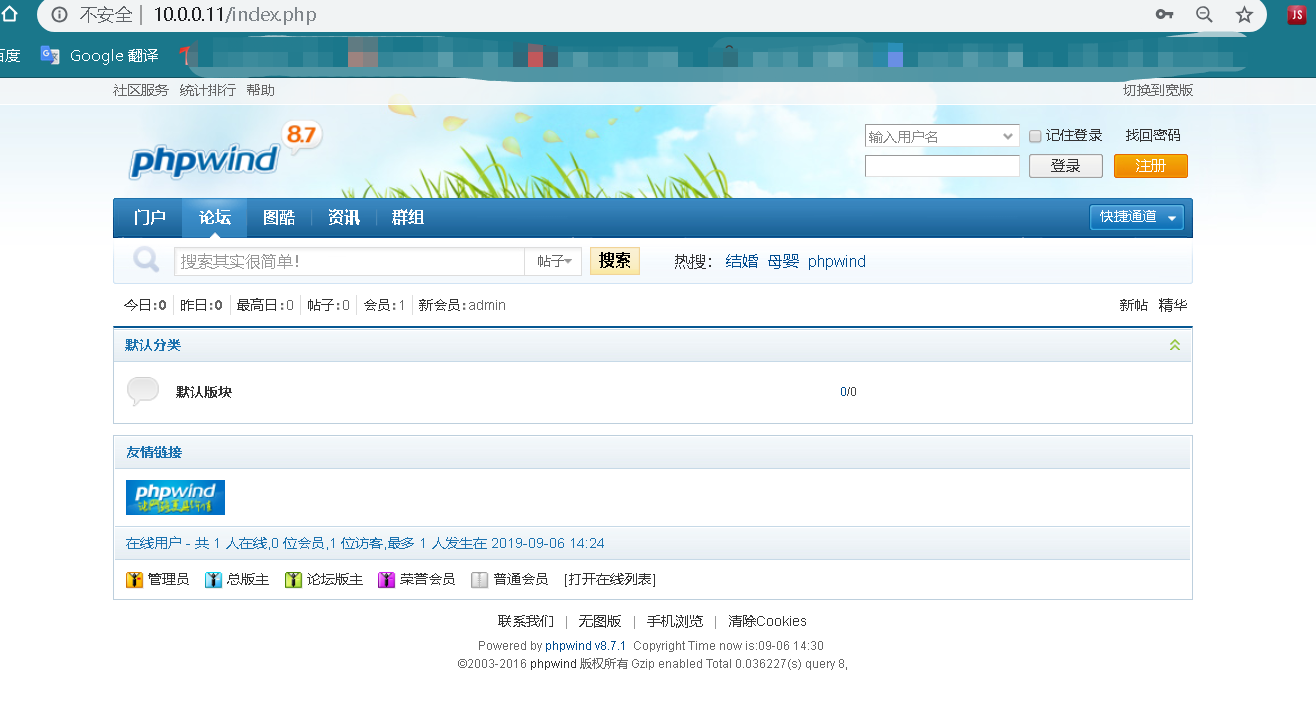Screen dimensions: 1316x719
Task: Click the 荣誉会员 legend icon
Action: pyautogui.click(x=386, y=580)
